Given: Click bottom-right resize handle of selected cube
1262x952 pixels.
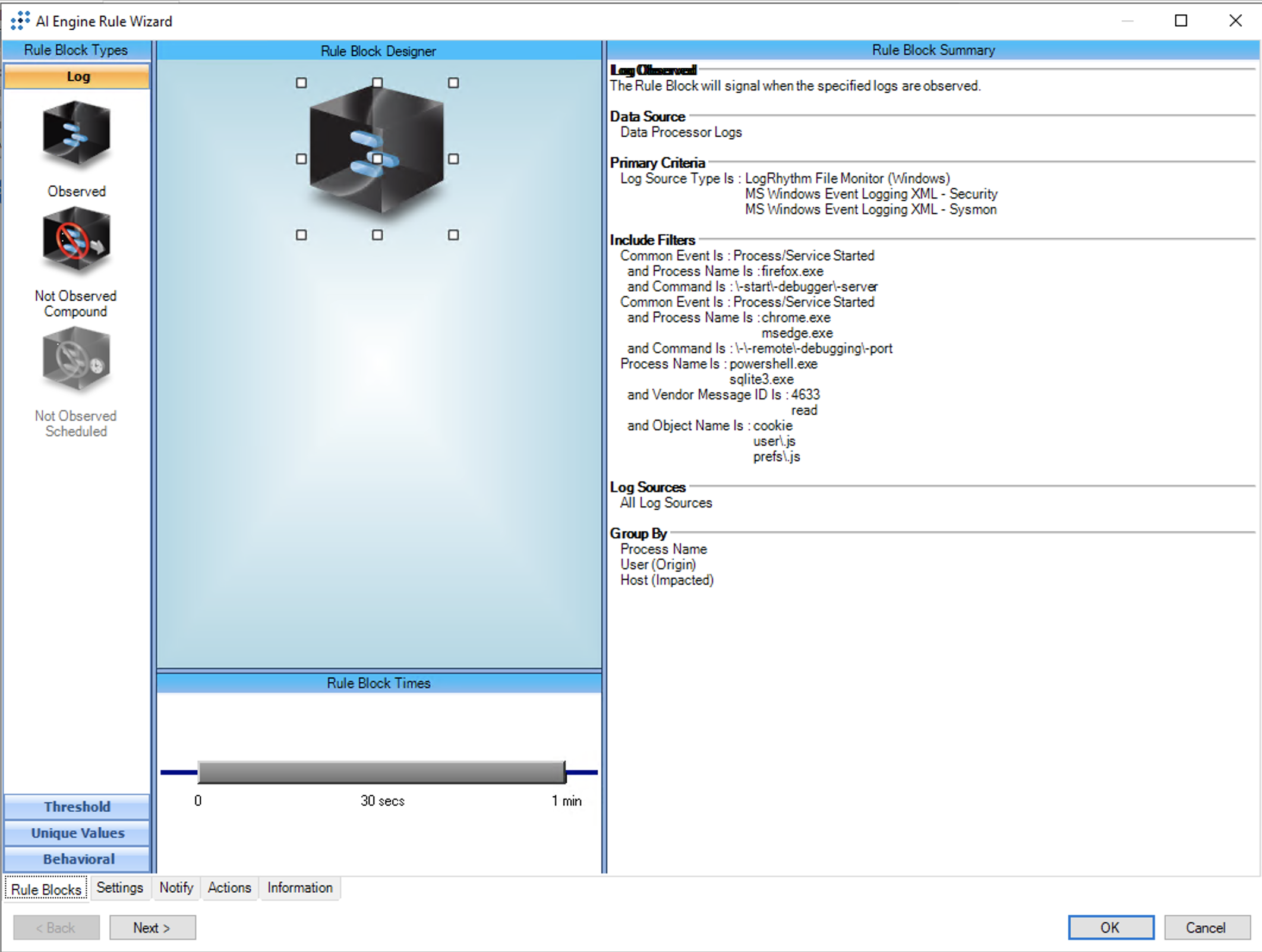Looking at the screenshot, I should click(453, 235).
